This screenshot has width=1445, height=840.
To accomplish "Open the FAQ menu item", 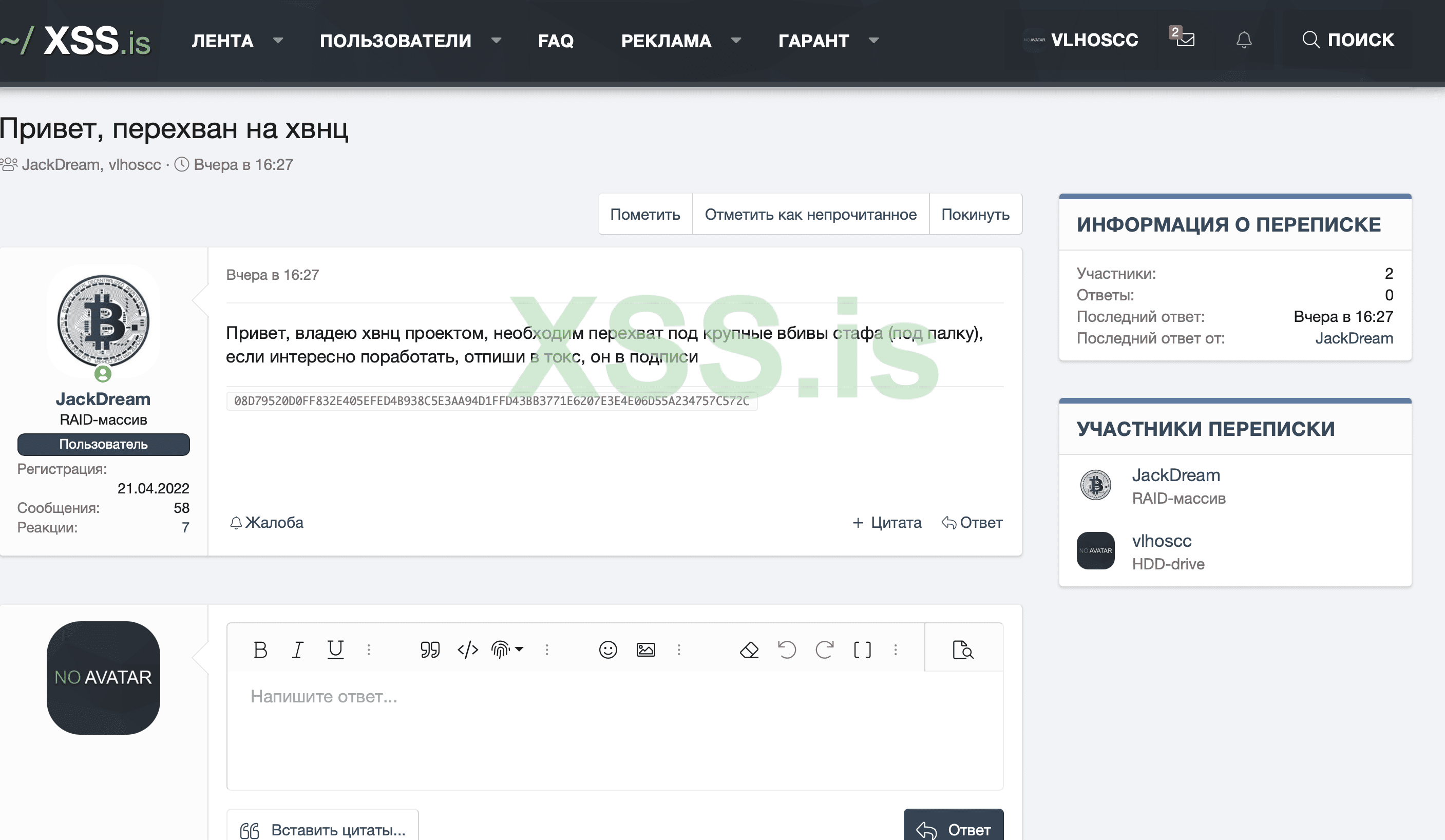I will point(555,40).
